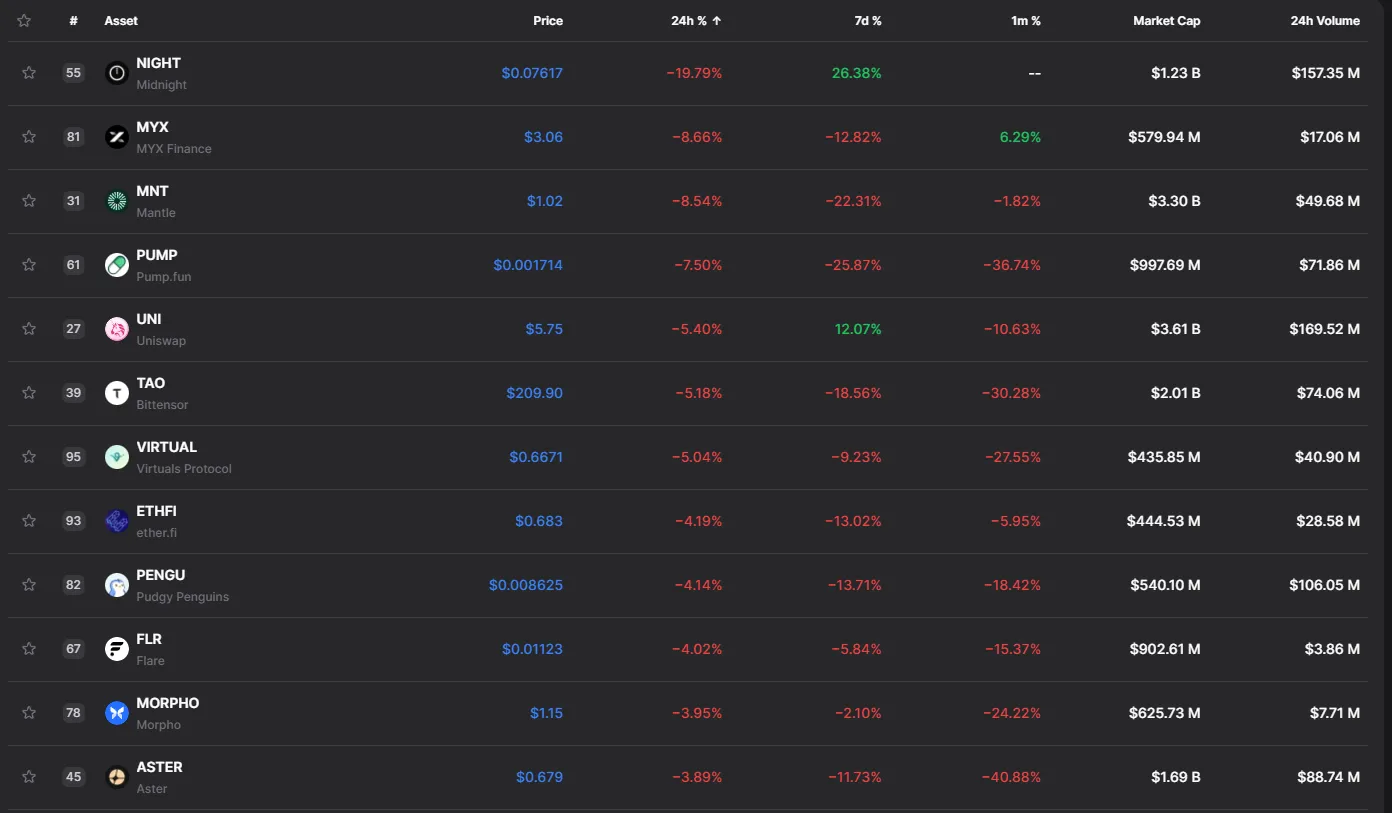Screen dimensions: 1392x813
Task: Click the Morpho butterfly icon
Action: click(x=117, y=713)
